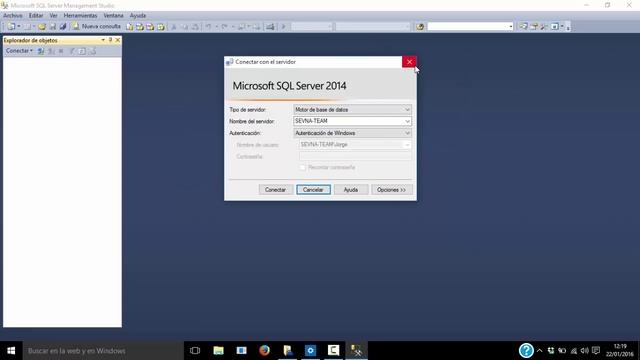Viewport: 640px width, 360px height.
Task: Open the Explorador de objetos window position dropdown arrow
Action: 103,40
